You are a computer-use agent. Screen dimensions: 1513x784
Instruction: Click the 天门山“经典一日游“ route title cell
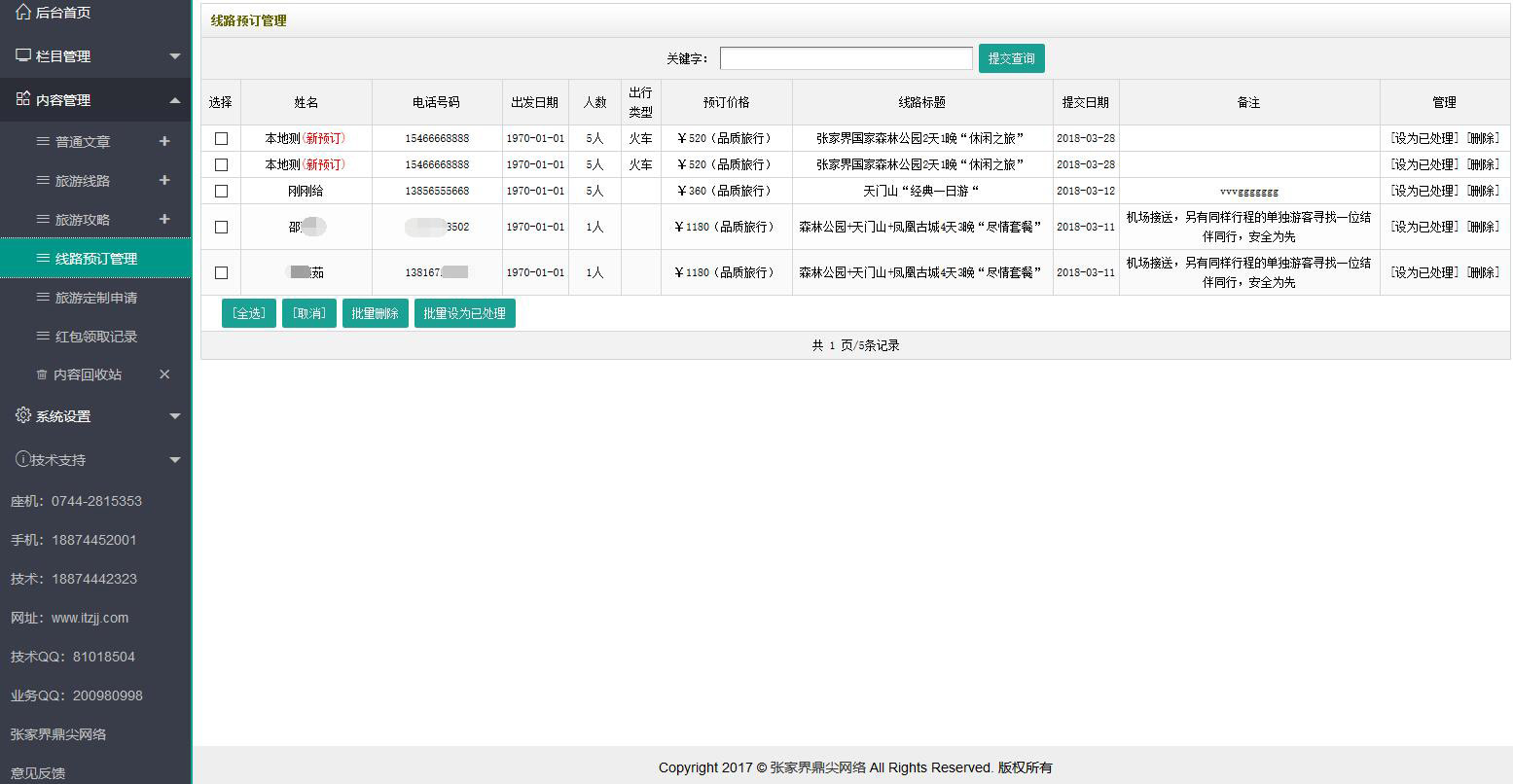click(922, 191)
